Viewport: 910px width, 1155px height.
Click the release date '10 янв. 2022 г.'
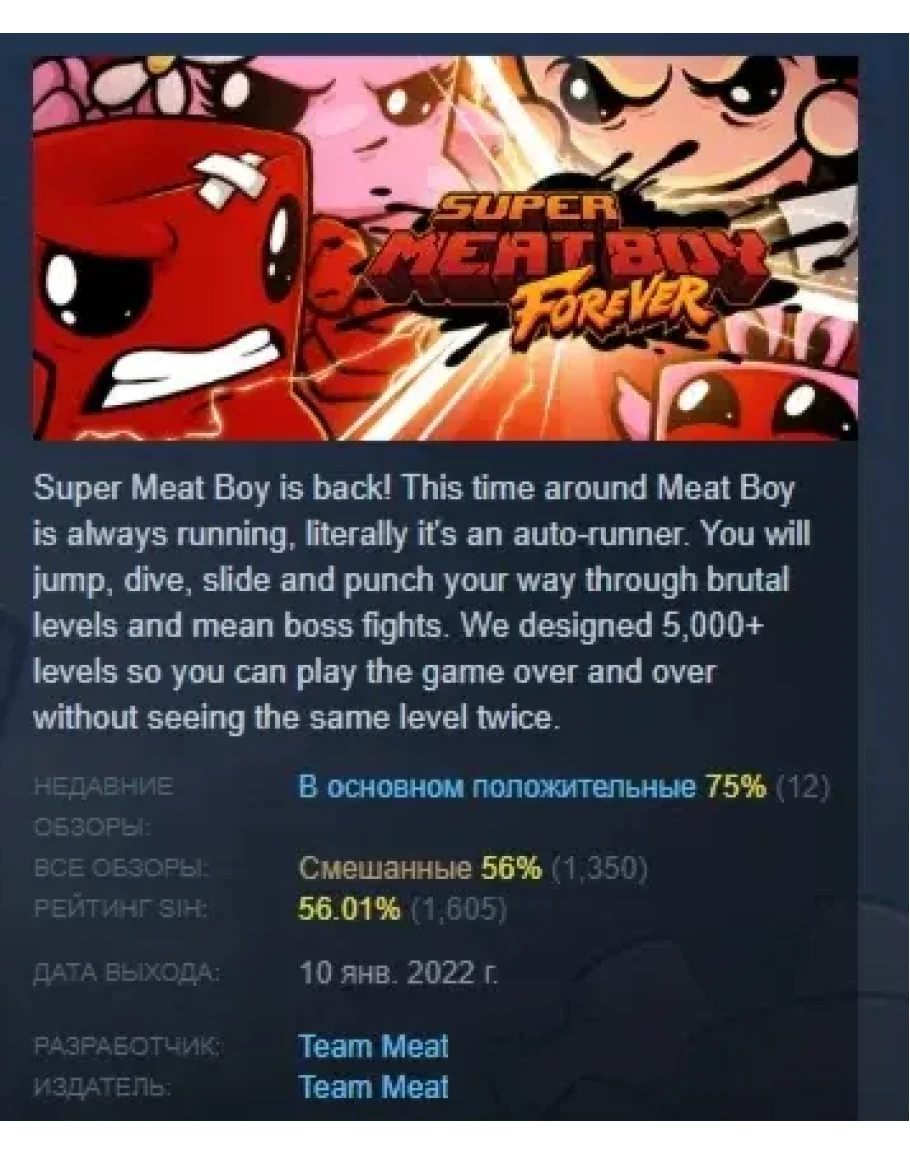399,973
